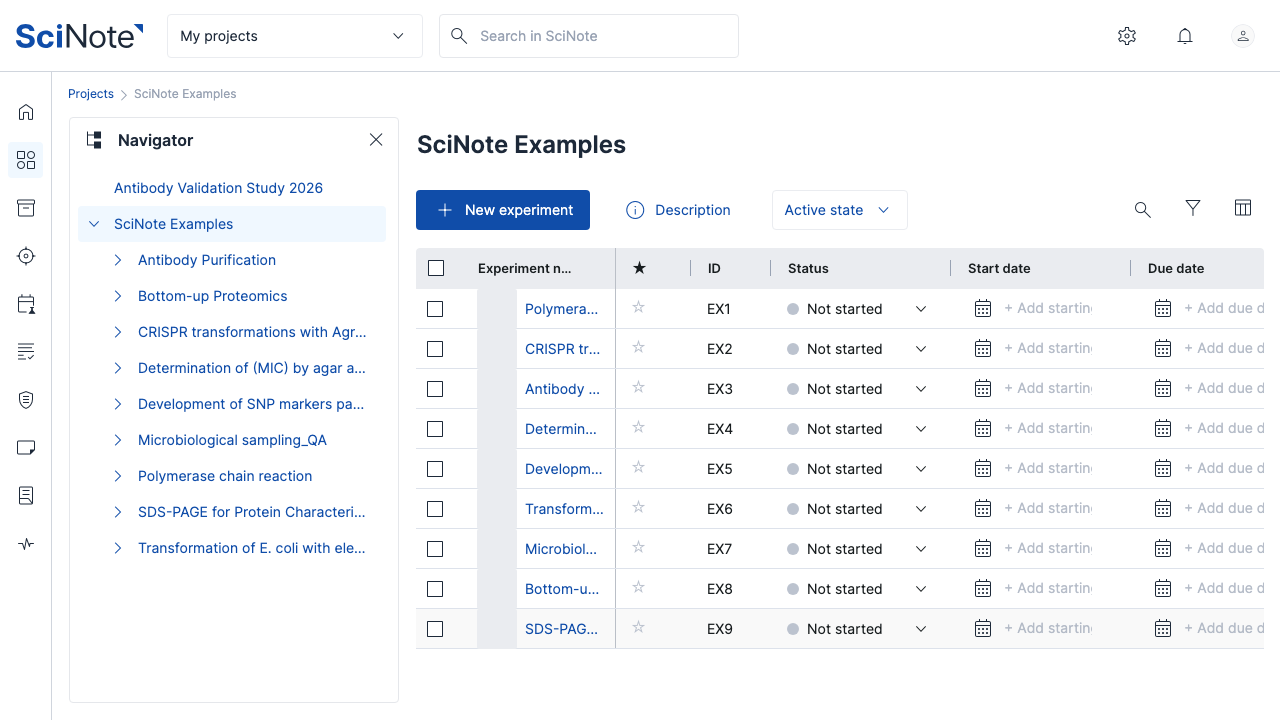Click the table search magnifier icon
Viewport: 1280px width, 720px height.
pyautogui.click(x=1143, y=210)
